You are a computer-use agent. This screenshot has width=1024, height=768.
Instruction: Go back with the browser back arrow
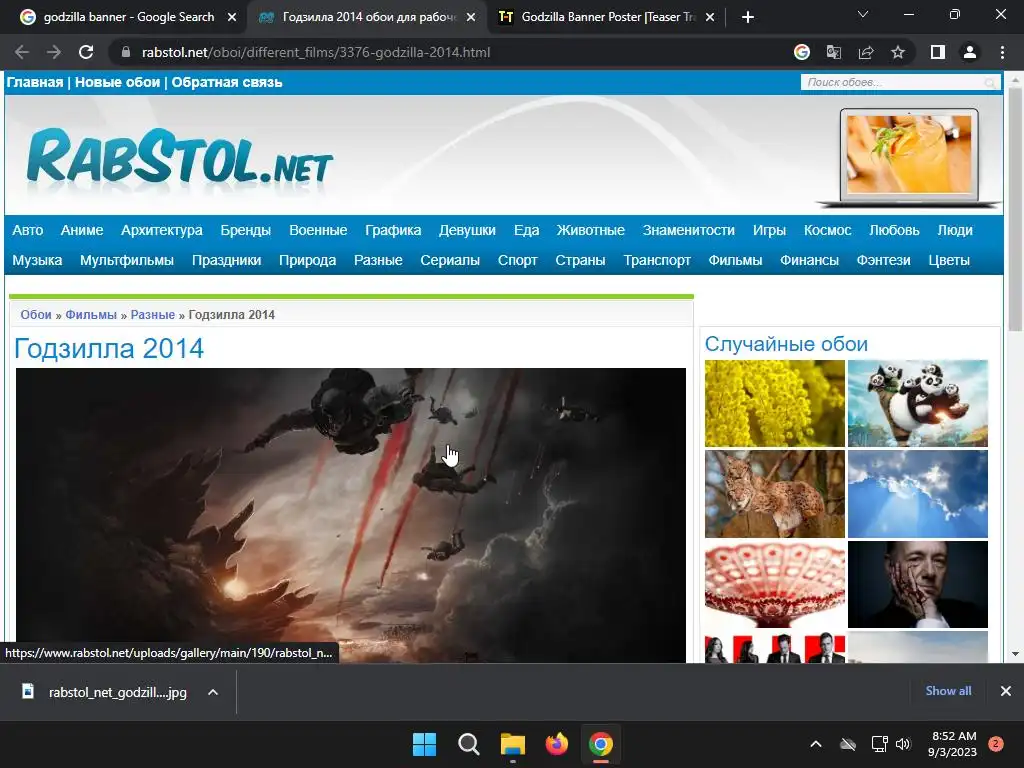[x=22, y=52]
